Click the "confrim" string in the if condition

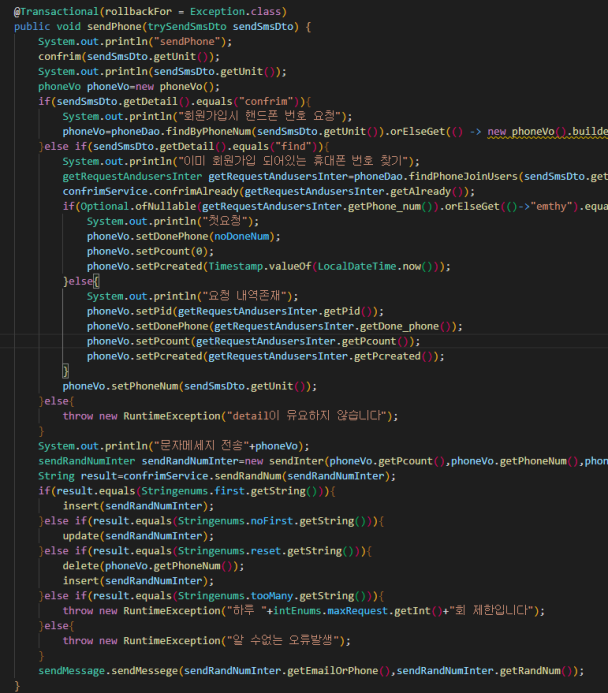(266, 102)
